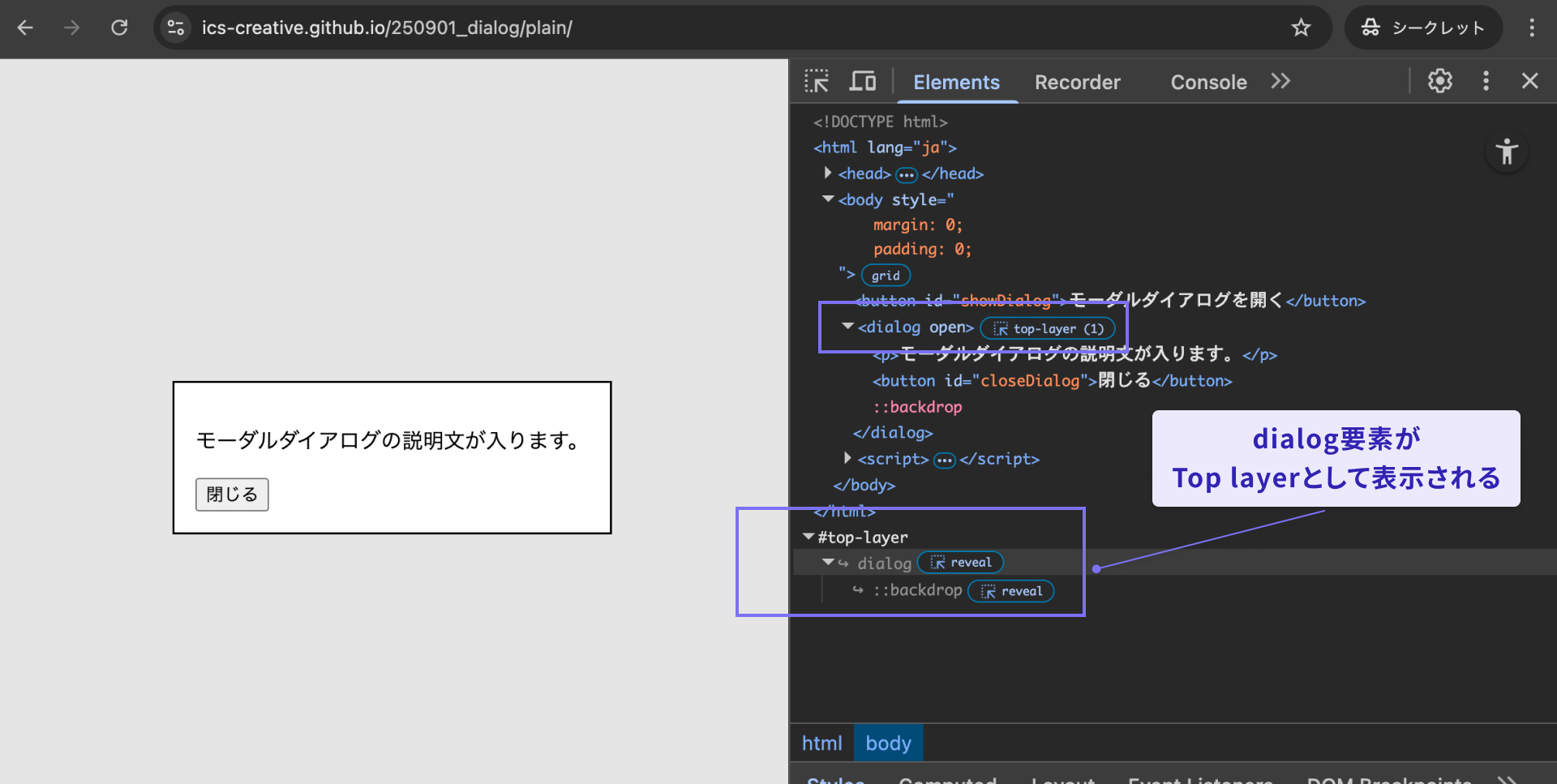Expand the script element node
Screen dimensions: 1557x784
tap(847, 458)
